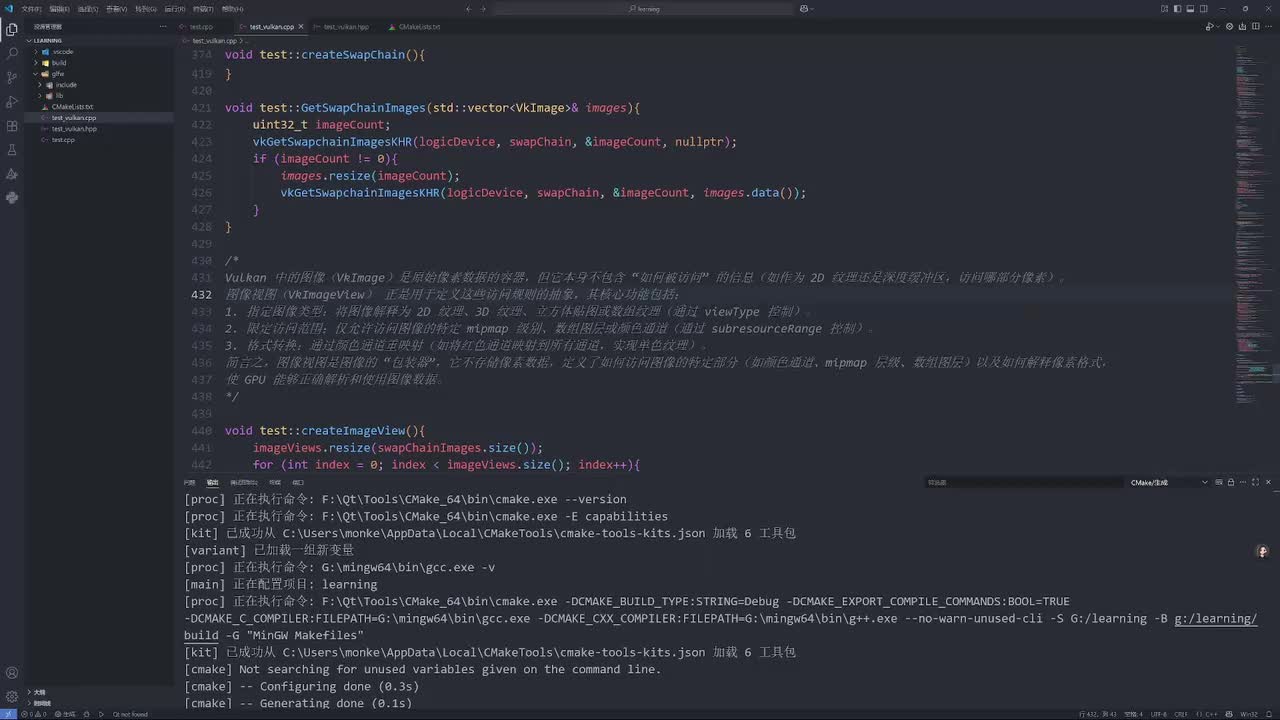1280x720 pixels.
Task: Open the CMake view in activity bar
Action: click(x=12, y=174)
